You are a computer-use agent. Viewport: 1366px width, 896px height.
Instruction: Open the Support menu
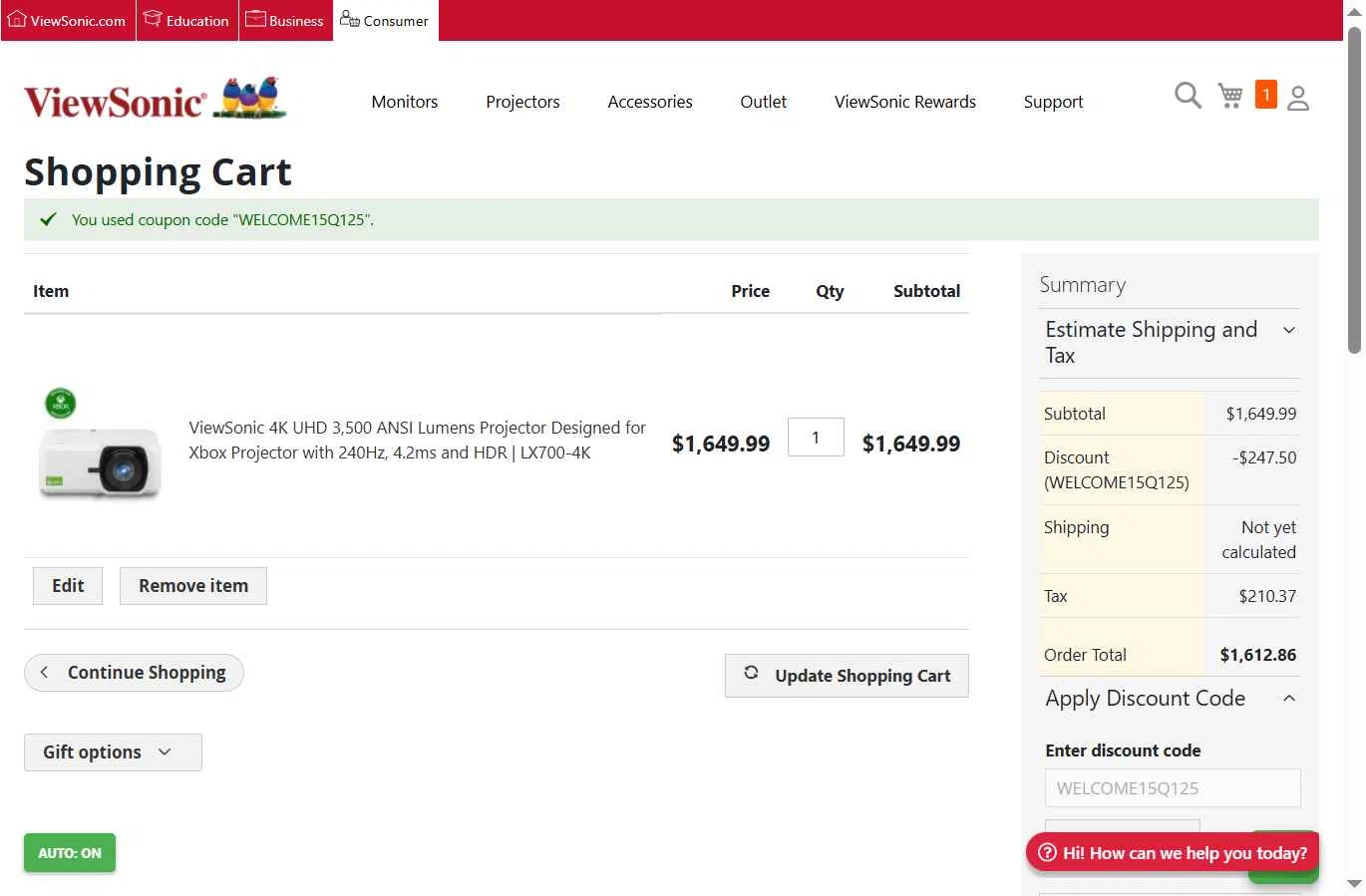click(1053, 102)
